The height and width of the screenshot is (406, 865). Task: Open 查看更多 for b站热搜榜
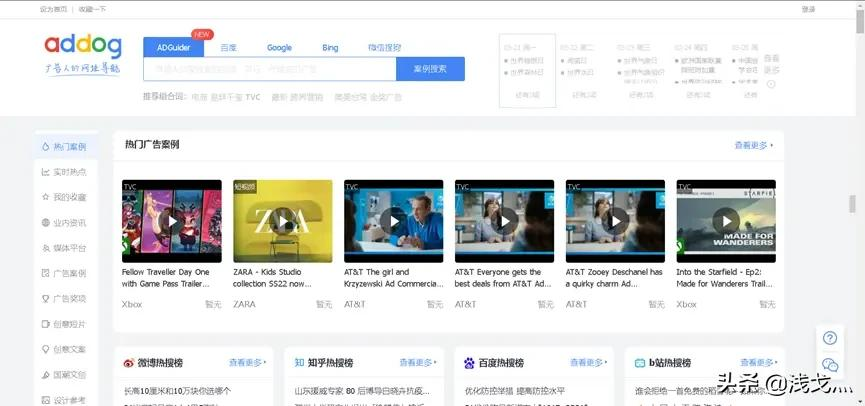click(x=759, y=363)
